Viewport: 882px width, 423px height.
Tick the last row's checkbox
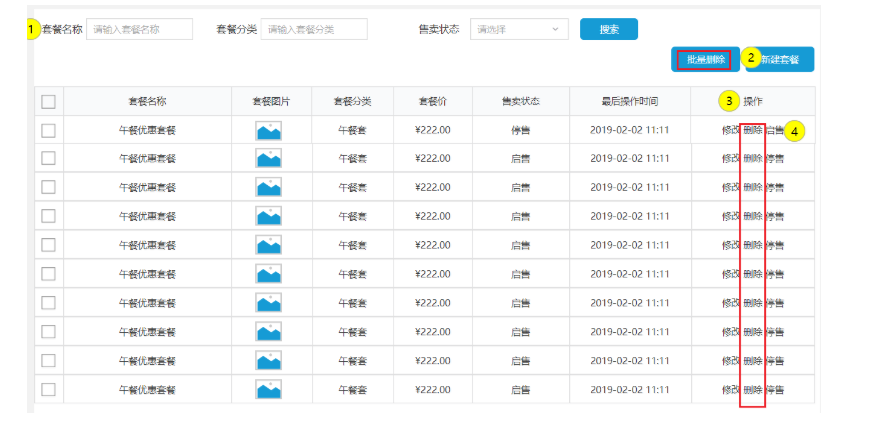pyautogui.click(x=48, y=390)
